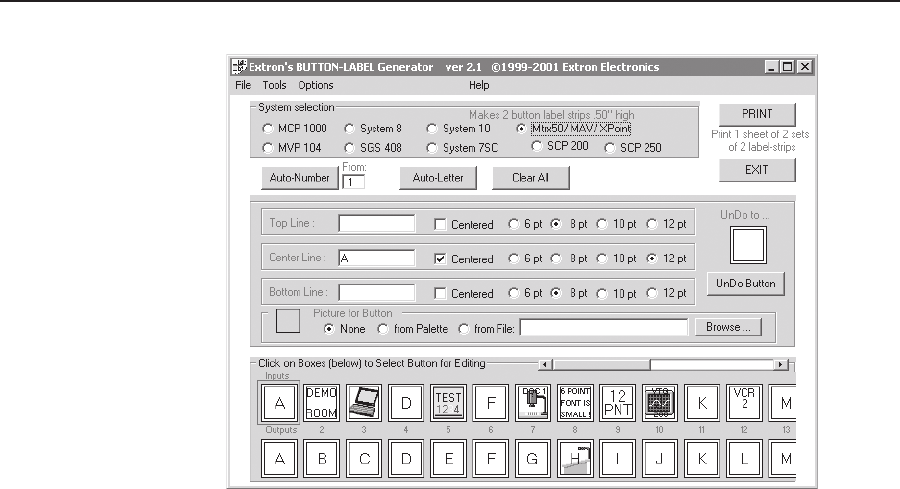Select the document camera input button 7

(533, 403)
